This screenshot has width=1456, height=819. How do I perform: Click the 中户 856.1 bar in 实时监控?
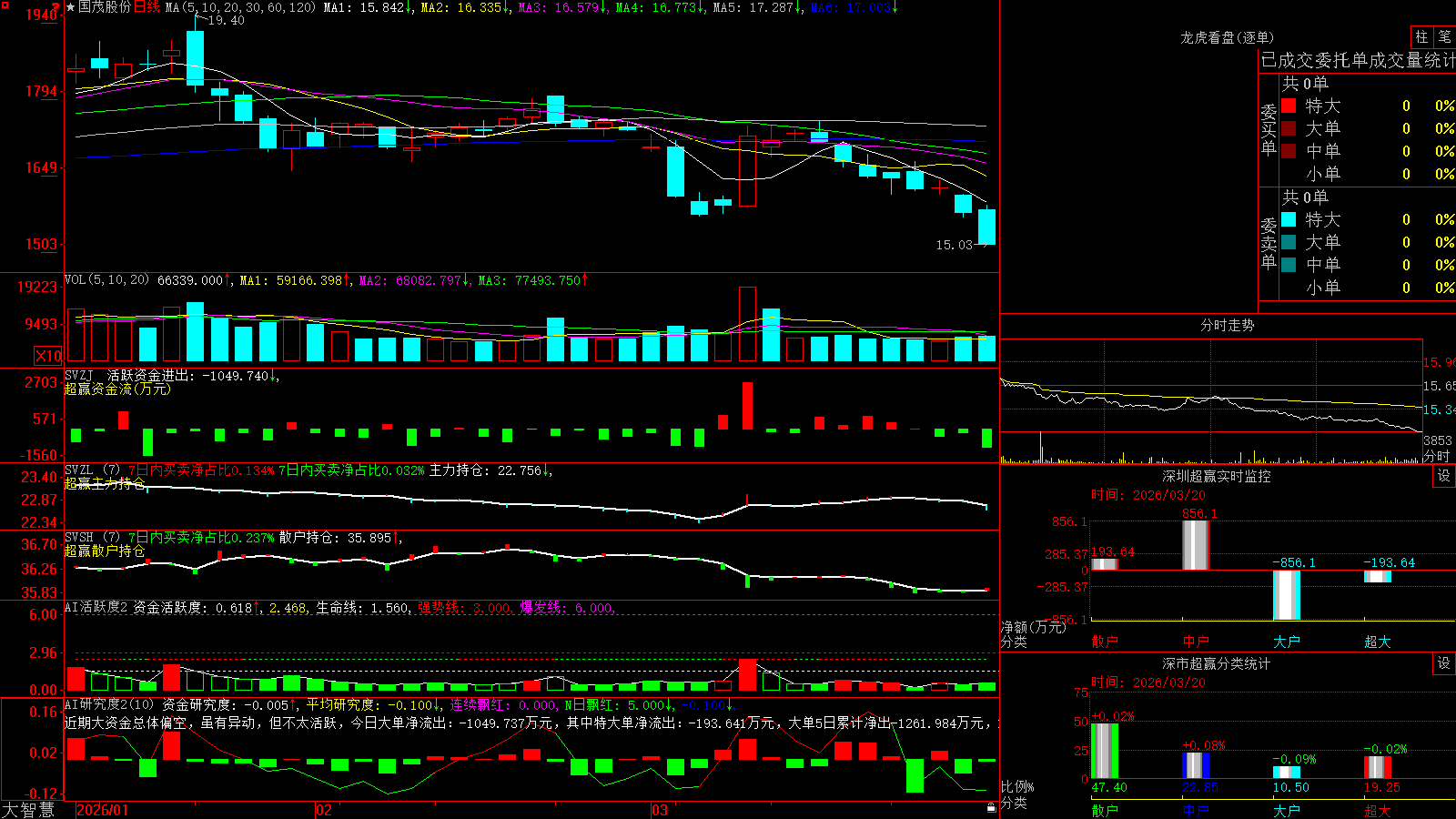tap(1195, 545)
